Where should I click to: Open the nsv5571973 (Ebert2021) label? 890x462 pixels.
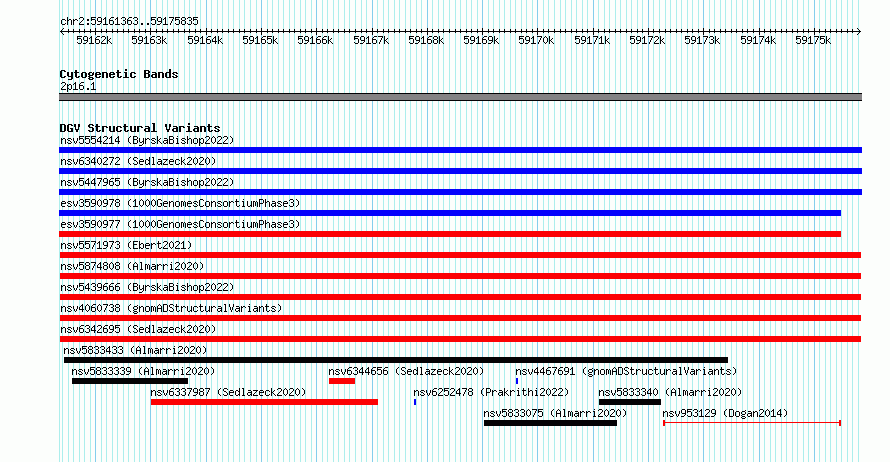tap(126, 245)
